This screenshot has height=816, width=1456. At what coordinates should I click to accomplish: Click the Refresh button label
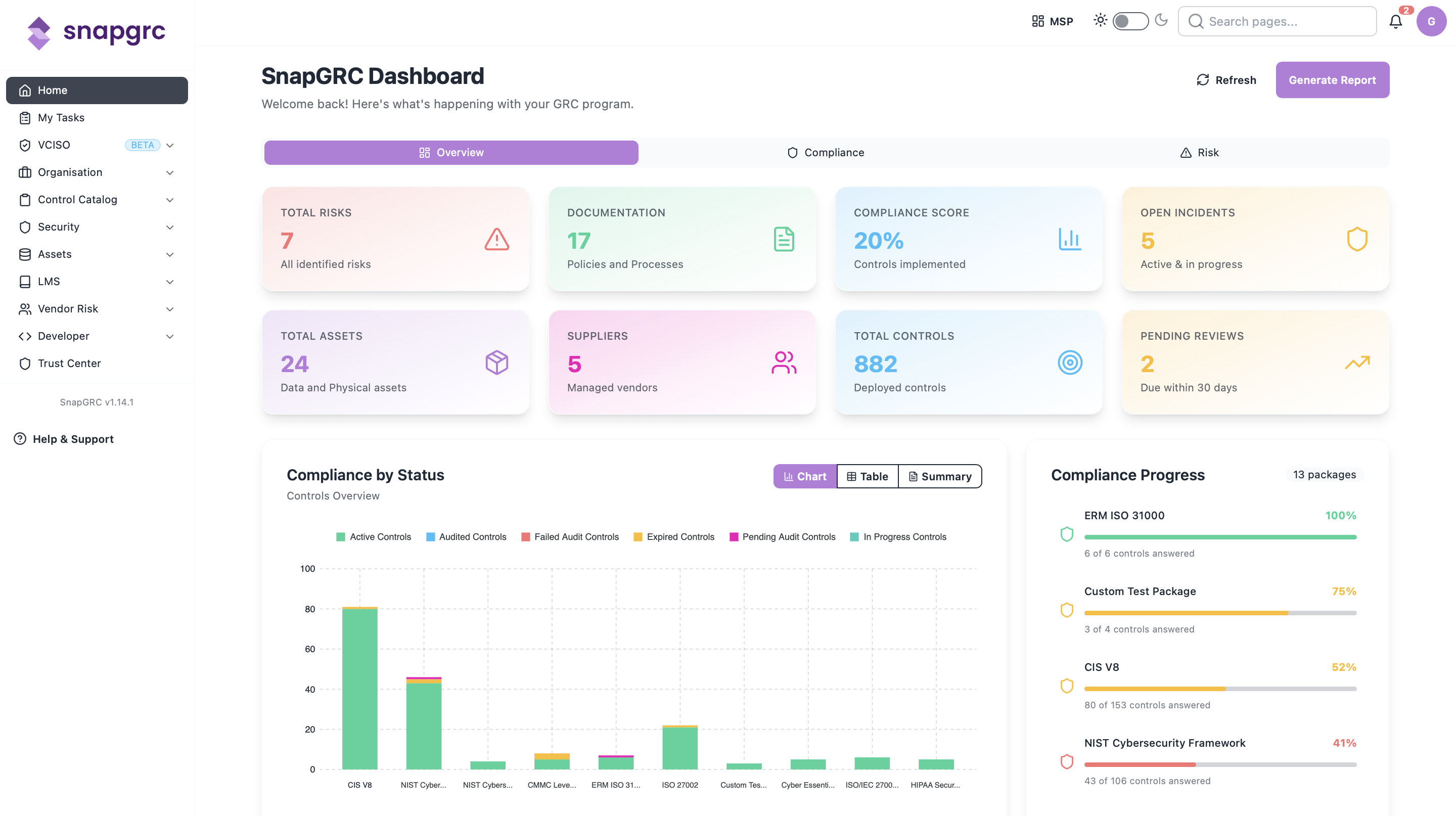[1236, 80]
